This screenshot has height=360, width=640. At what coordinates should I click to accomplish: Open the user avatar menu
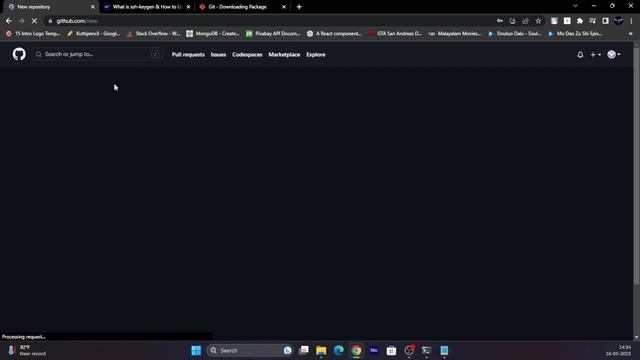coord(613,54)
